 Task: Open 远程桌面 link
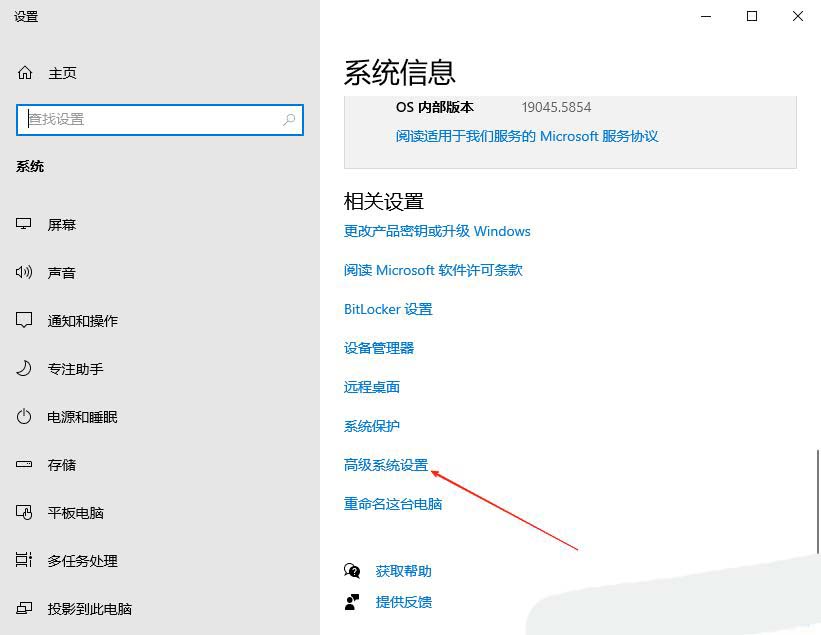[372, 387]
